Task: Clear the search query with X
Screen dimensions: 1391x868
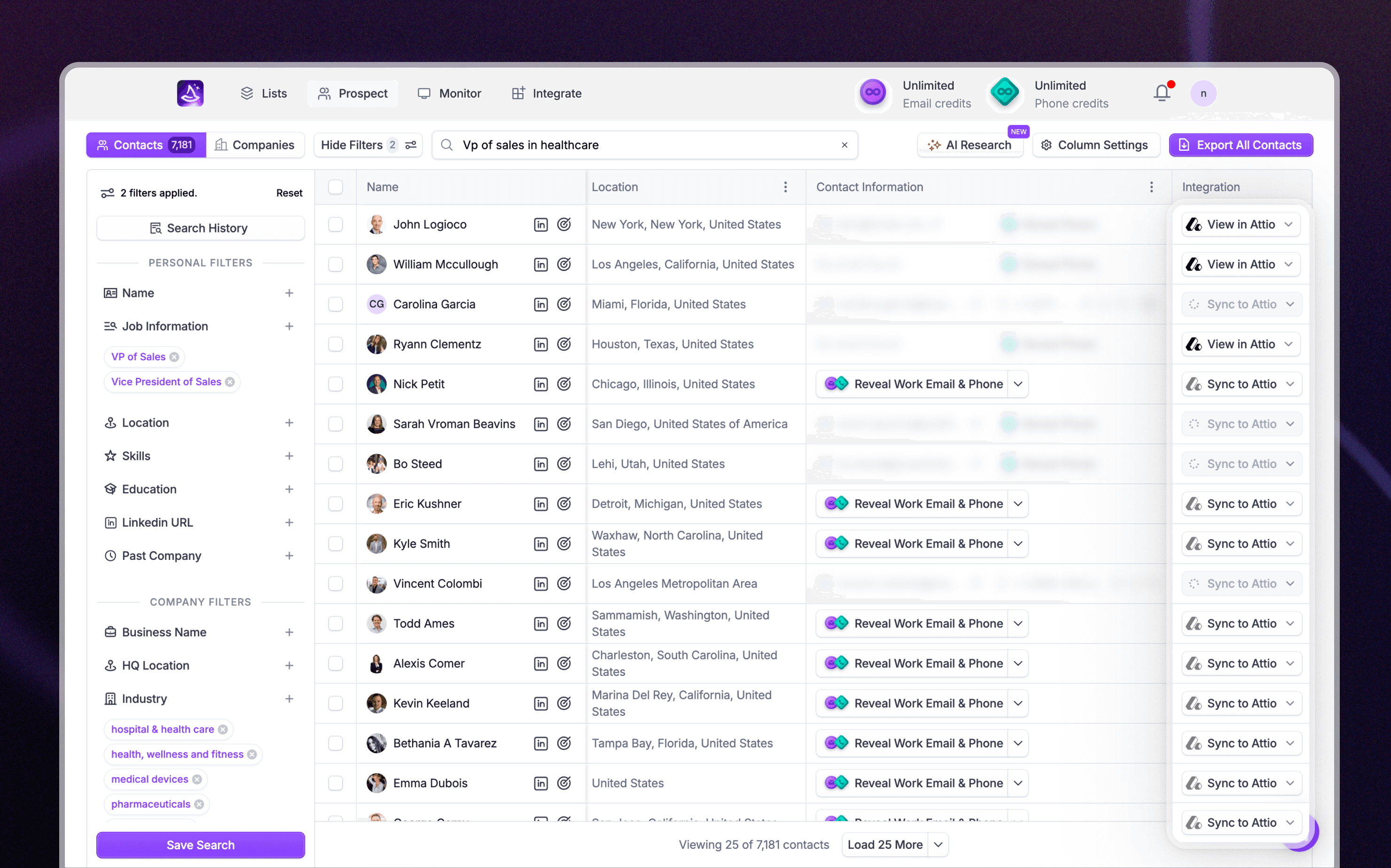Action: coord(844,145)
